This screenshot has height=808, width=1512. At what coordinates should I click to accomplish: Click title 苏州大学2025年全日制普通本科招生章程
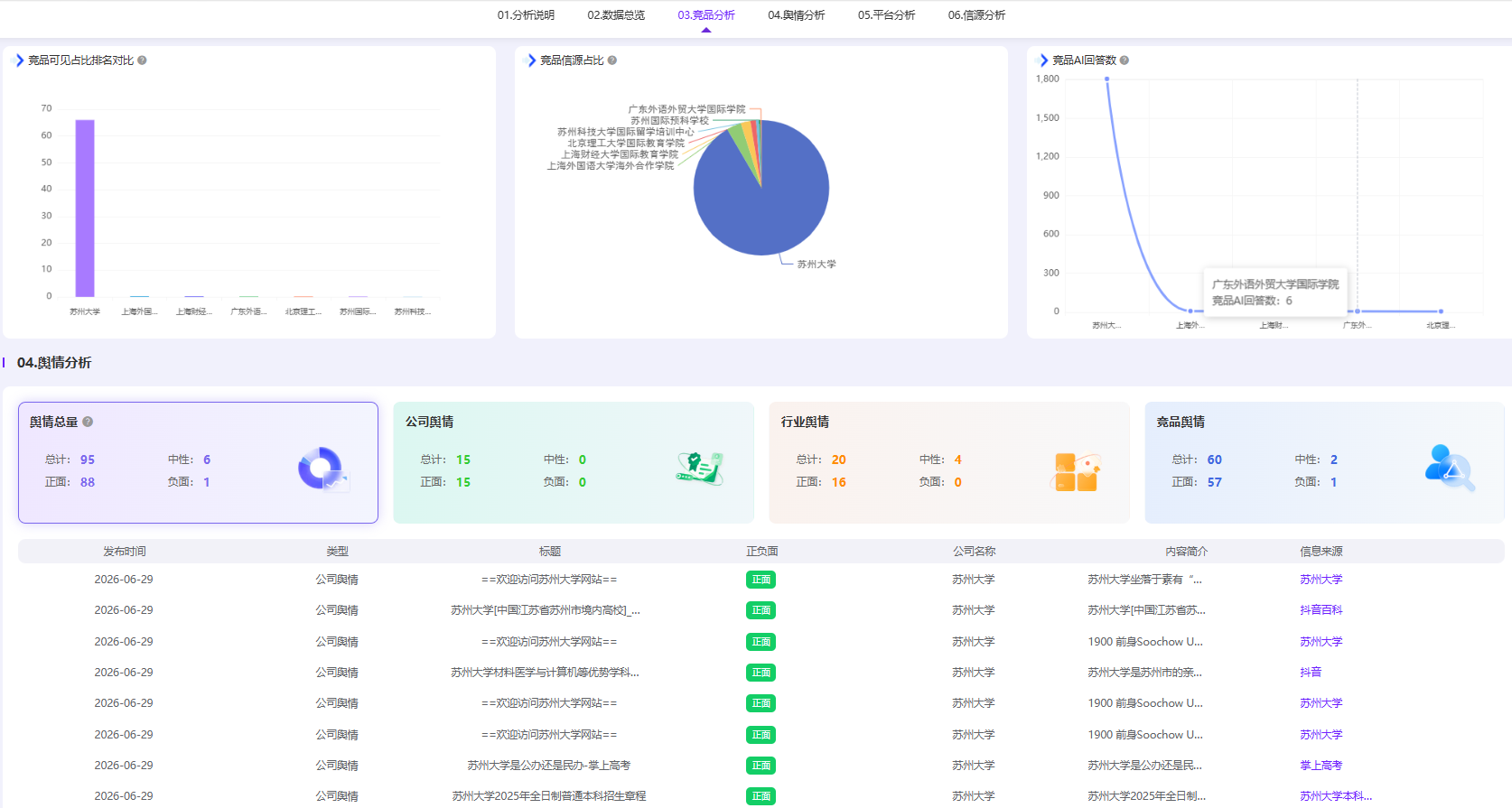(x=549, y=796)
